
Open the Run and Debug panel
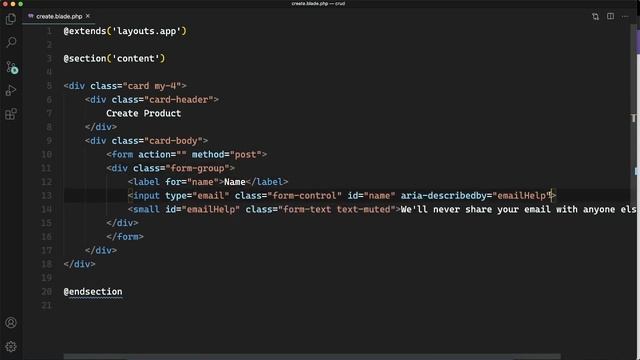(x=11, y=90)
